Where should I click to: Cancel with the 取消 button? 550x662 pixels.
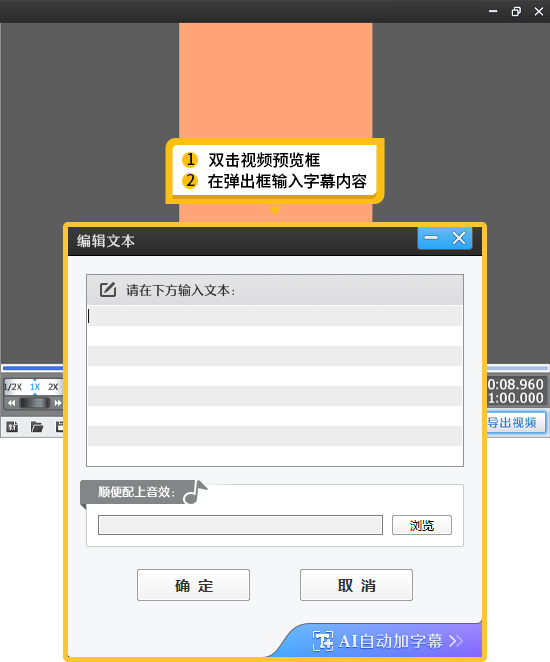pyautogui.click(x=356, y=585)
